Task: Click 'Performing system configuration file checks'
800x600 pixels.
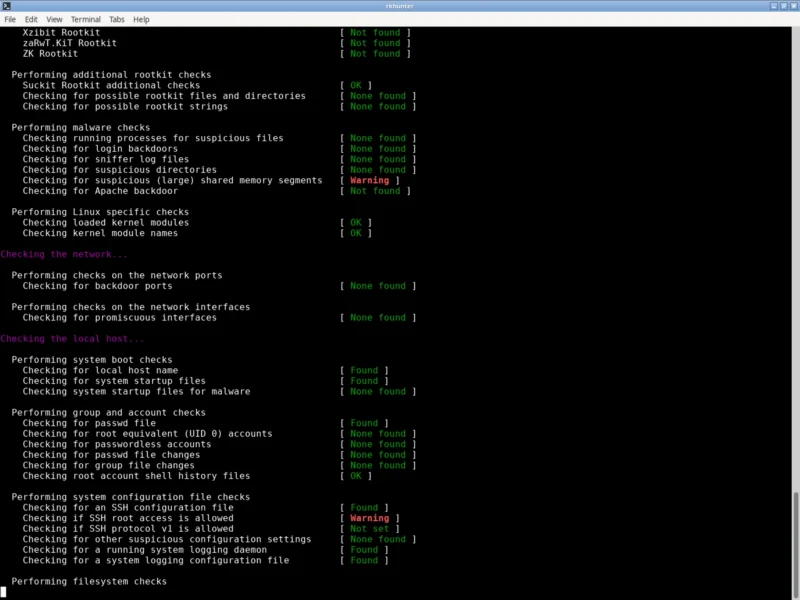Action: 131,497
